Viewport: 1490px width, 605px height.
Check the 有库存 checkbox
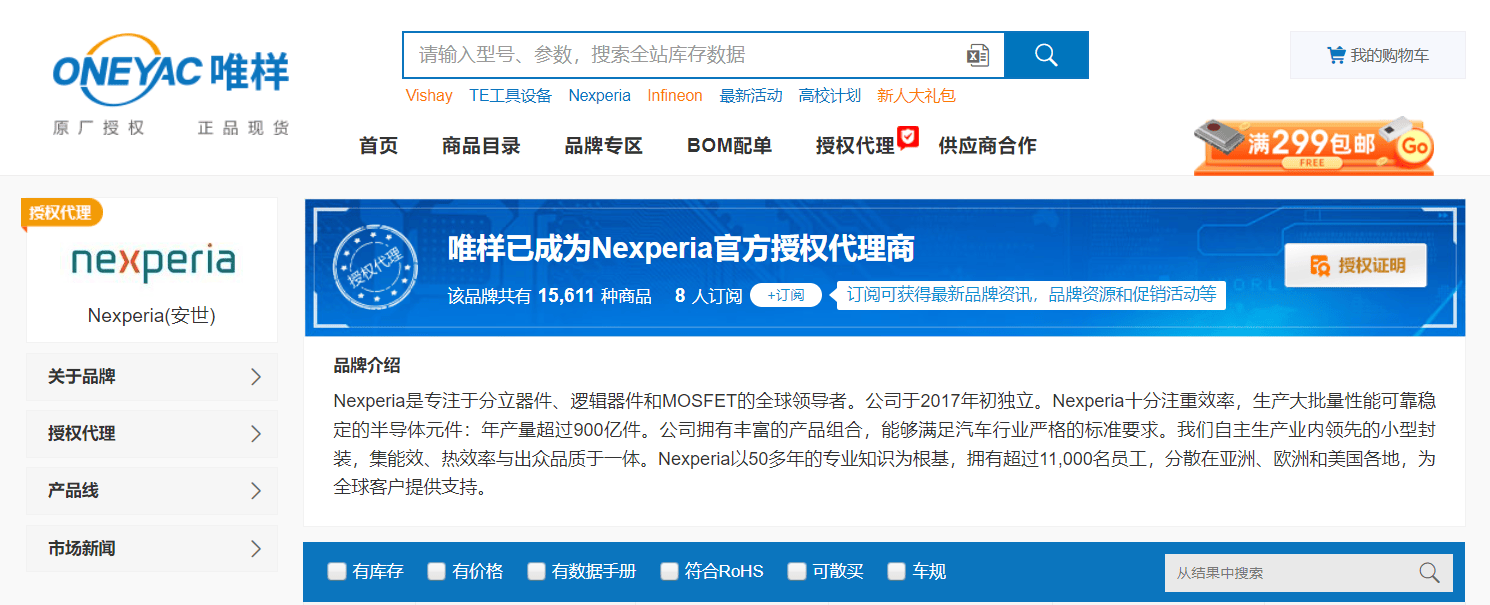(x=337, y=572)
